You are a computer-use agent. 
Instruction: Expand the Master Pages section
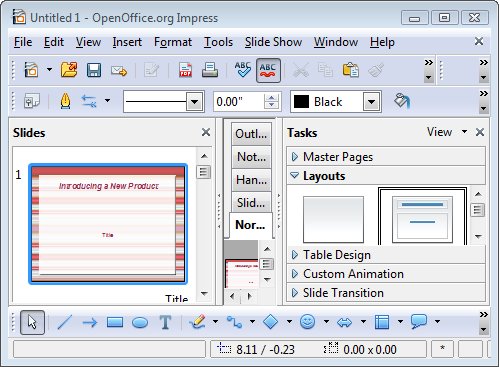coord(386,157)
